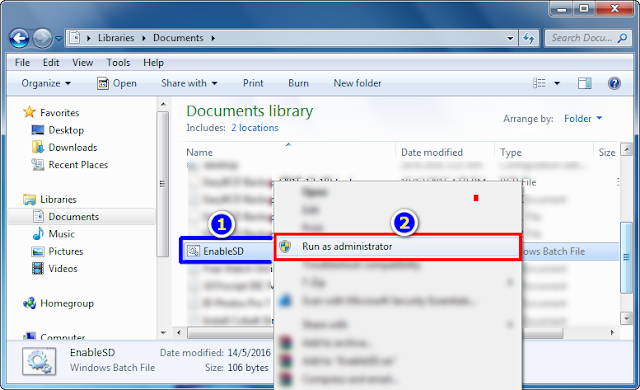
Task: Click the Documents breadcrumb in address bar
Action: pos(178,38)
